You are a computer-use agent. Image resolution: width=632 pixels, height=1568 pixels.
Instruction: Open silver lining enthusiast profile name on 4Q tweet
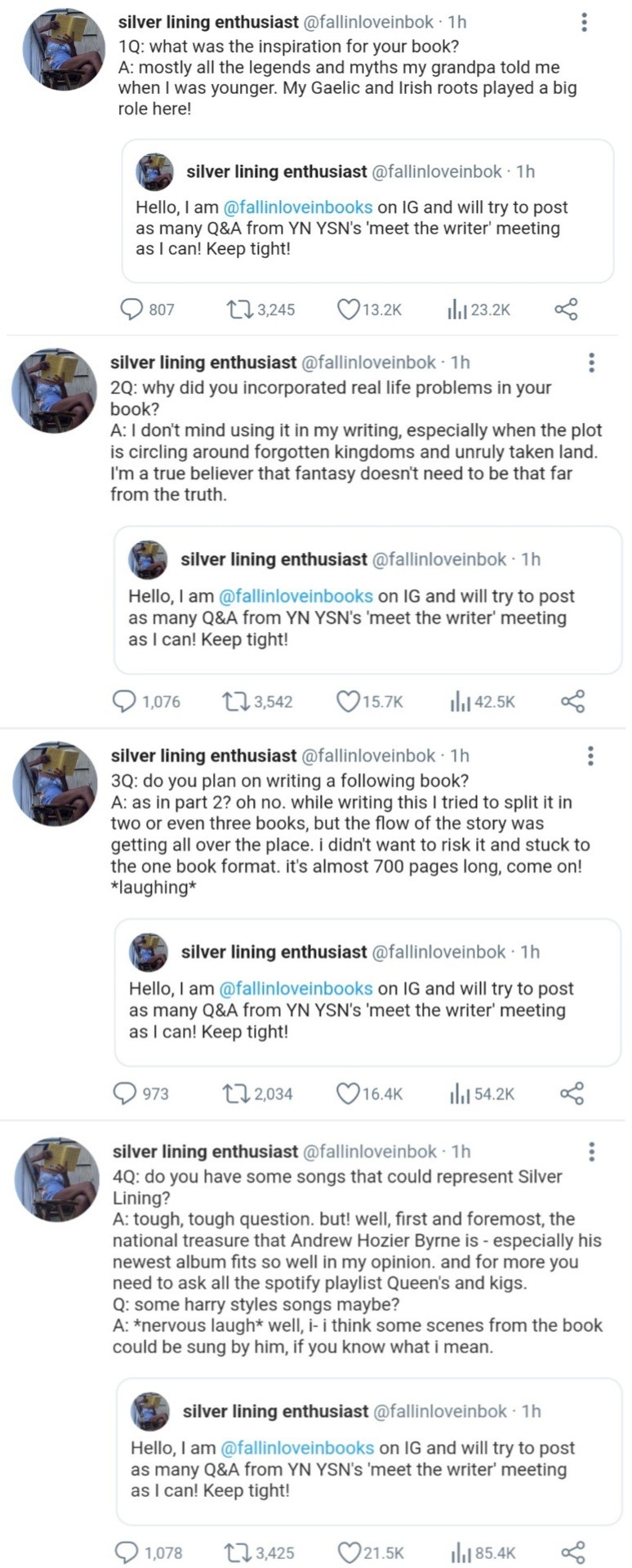click(x=205, y=1151)
